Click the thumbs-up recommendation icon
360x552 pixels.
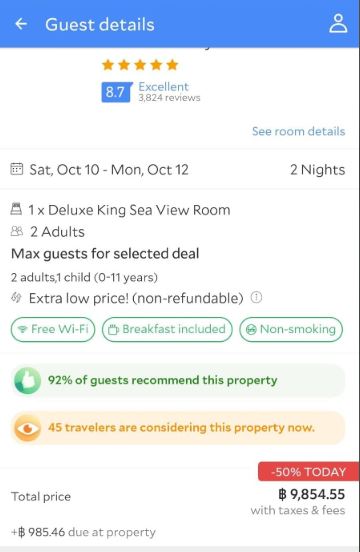tap(27, 381)
